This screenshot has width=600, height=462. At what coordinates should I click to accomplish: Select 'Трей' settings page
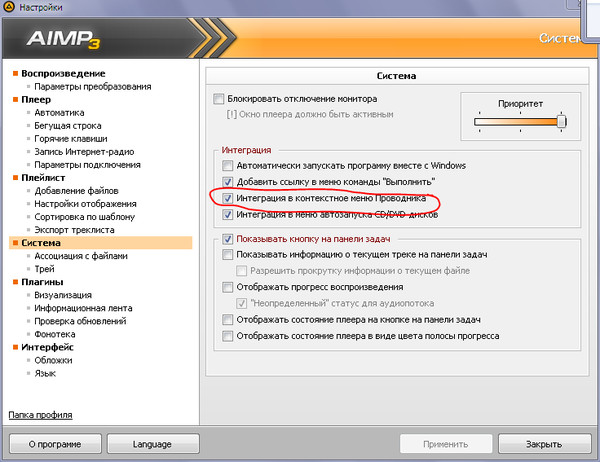(x=44, y=269)
